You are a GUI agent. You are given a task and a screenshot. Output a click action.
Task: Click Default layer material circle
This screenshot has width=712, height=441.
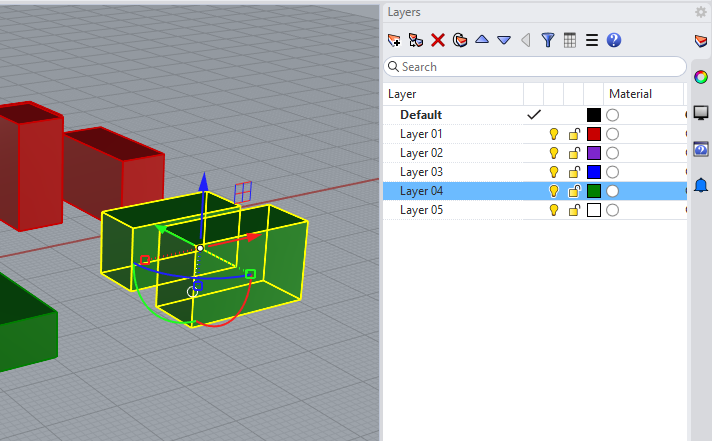pos(613,115)
